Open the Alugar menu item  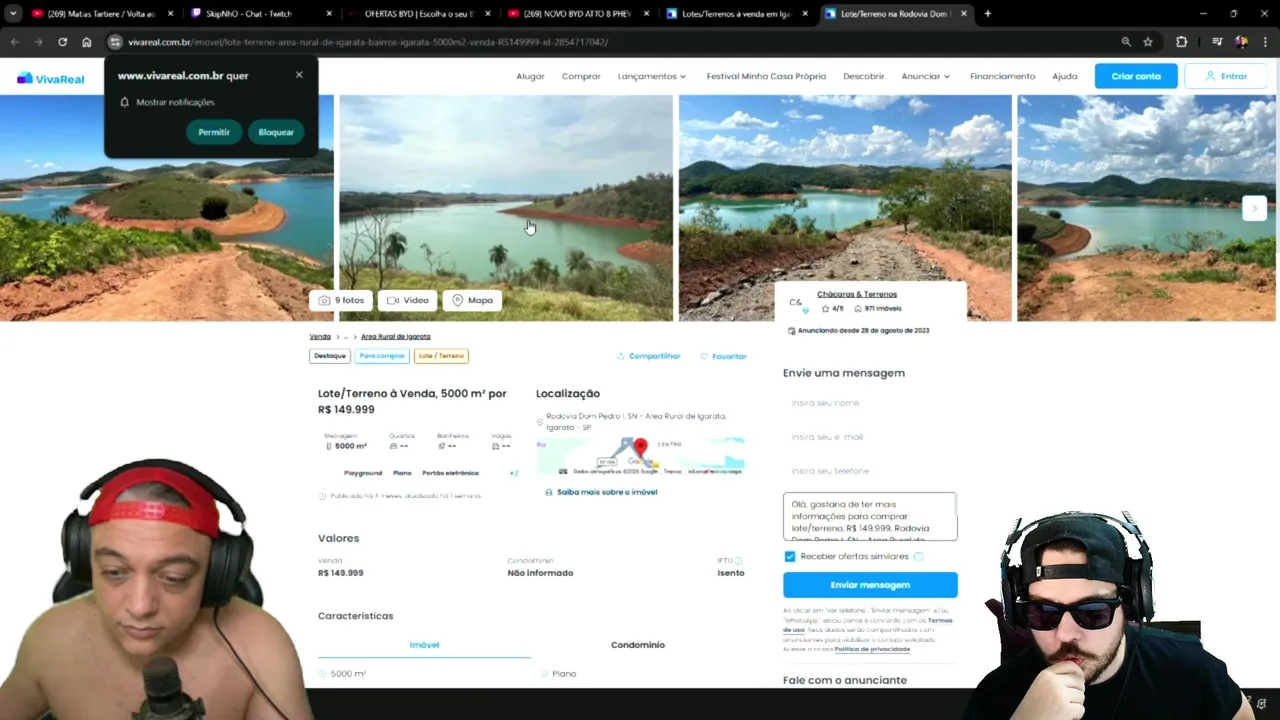click(530, 76)
